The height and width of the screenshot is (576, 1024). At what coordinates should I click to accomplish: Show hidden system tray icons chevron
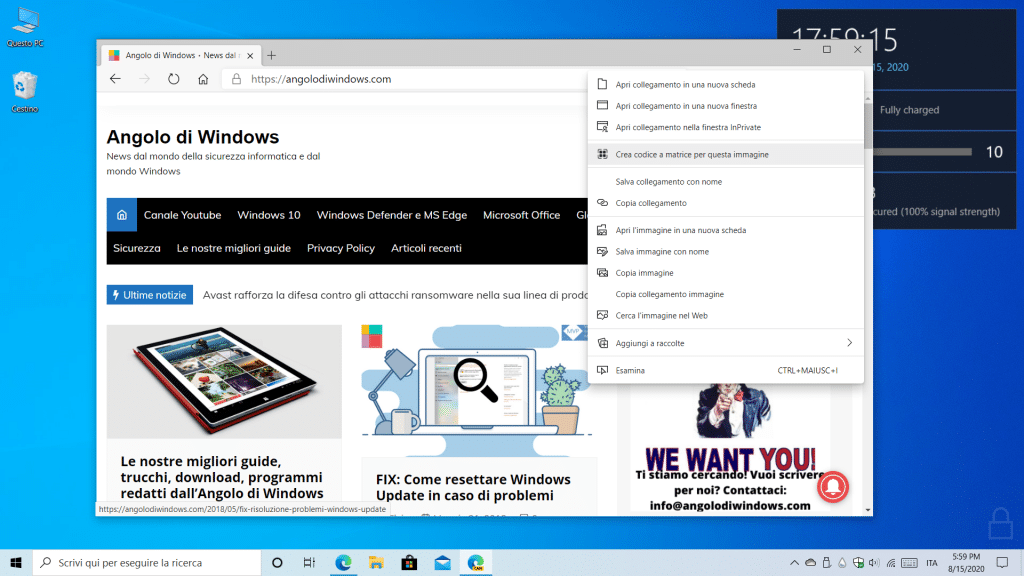point(795,562)
